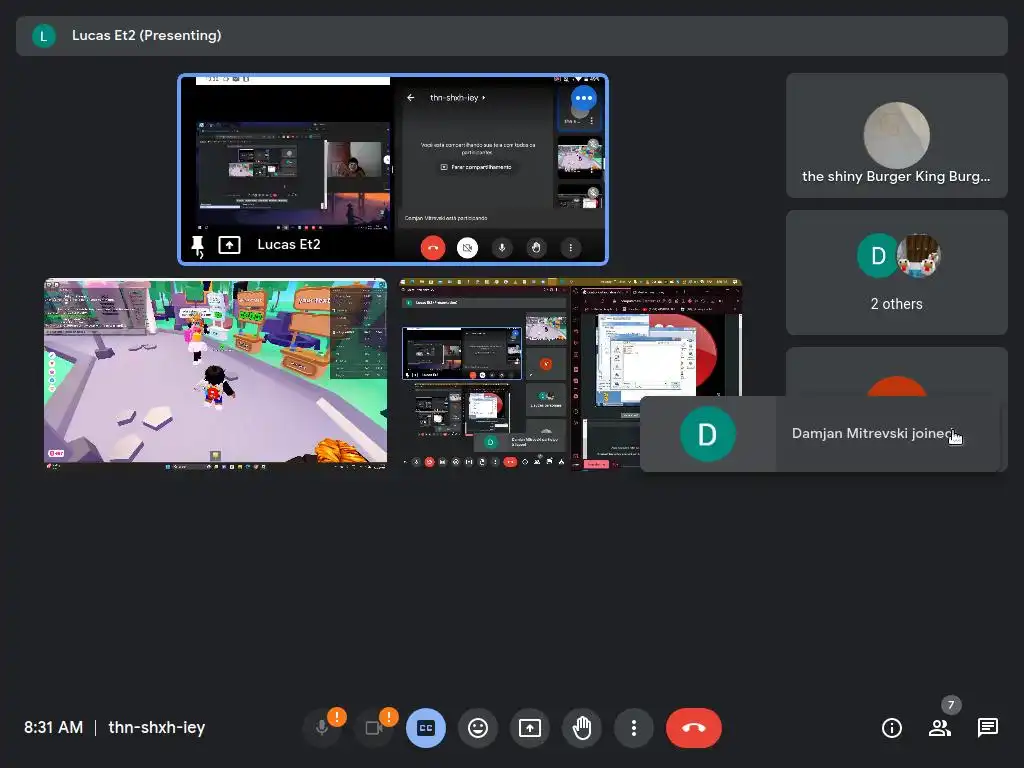Click the presentation icon next to Lucas Et2
This screenshot has width=1024, height=768.
pos(229,245)
